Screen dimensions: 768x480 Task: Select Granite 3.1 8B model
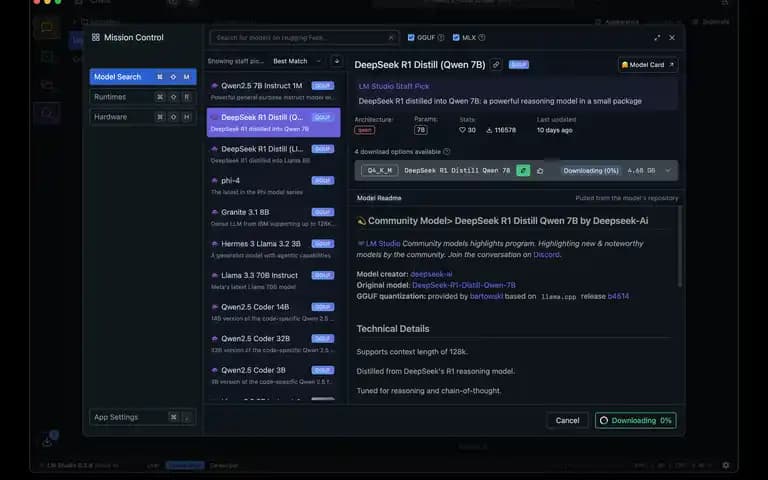point(273,217)
